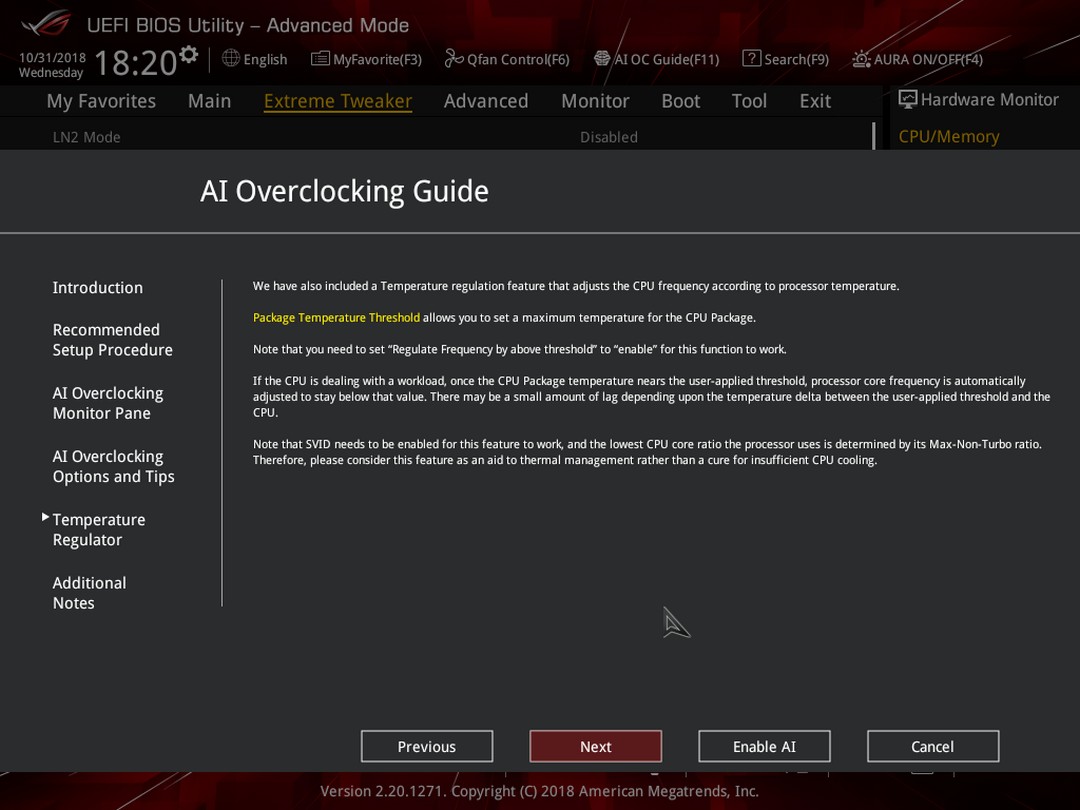Click the language globe icon
Screen dimensions: 1080x810
[x=231, y=59]
